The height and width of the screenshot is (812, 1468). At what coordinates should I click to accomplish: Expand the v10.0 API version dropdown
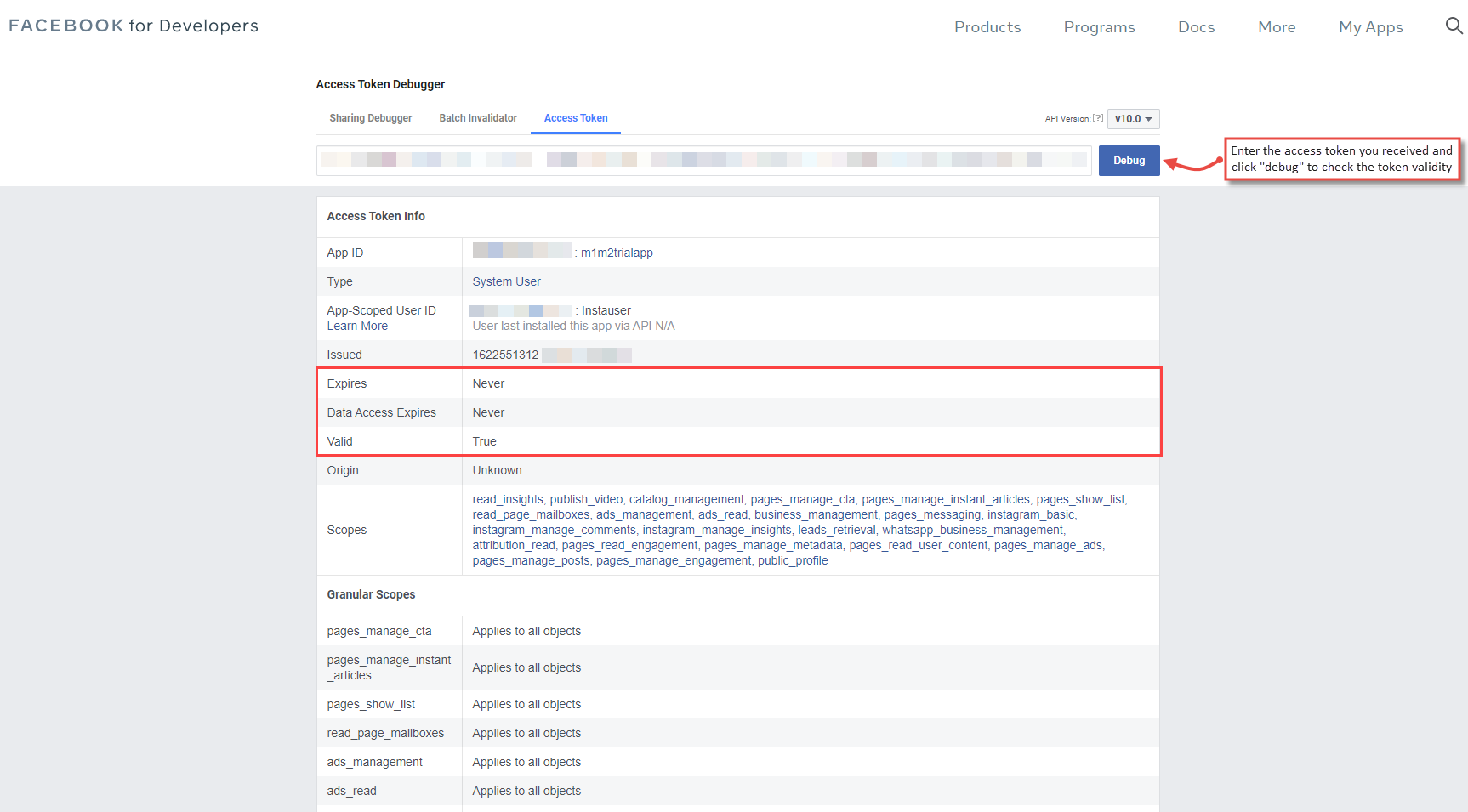tap(1134, 119)
